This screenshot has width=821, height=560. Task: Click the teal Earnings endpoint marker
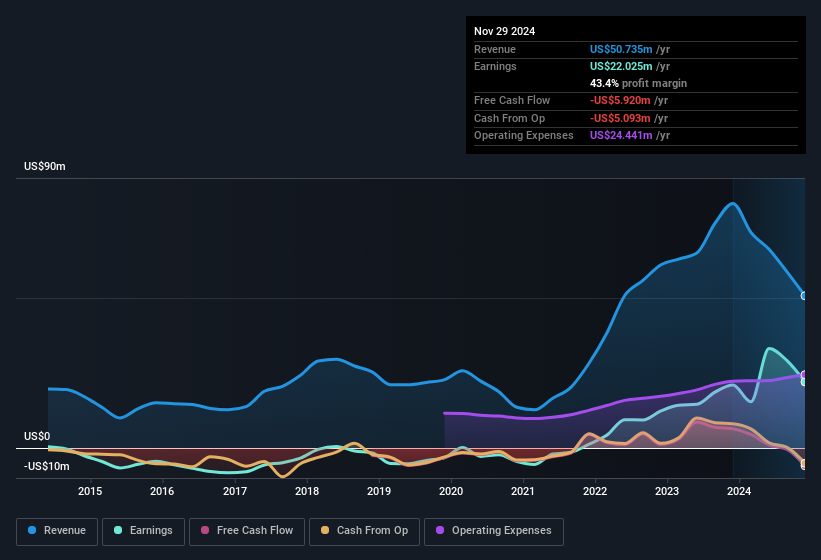[804, 382]
